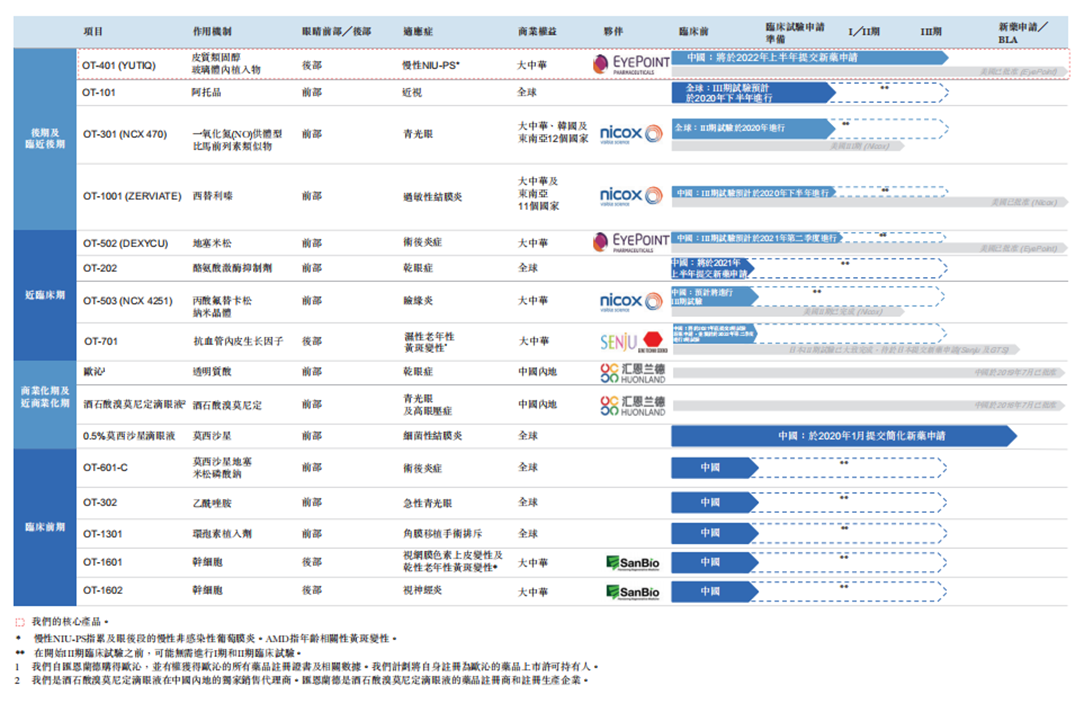Select the III期 column header
The height and width of the screenshot is (701, 1077).
931,32
